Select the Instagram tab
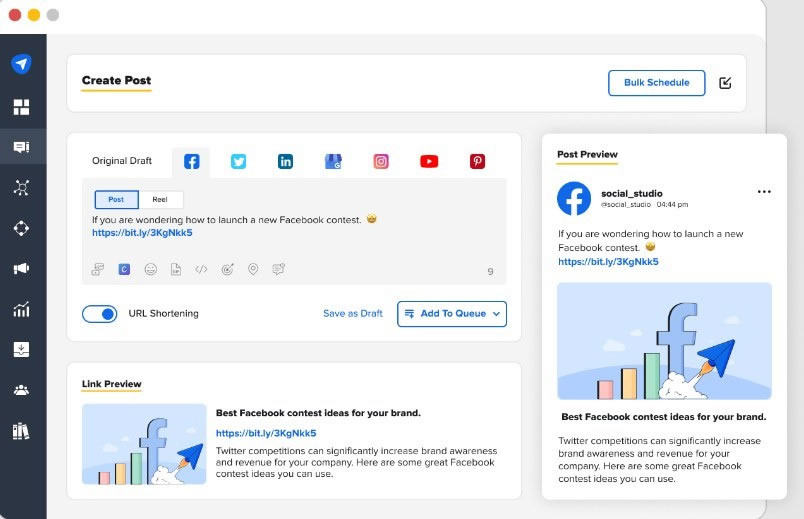Screen dimensions: 804x519 [381, 162]
